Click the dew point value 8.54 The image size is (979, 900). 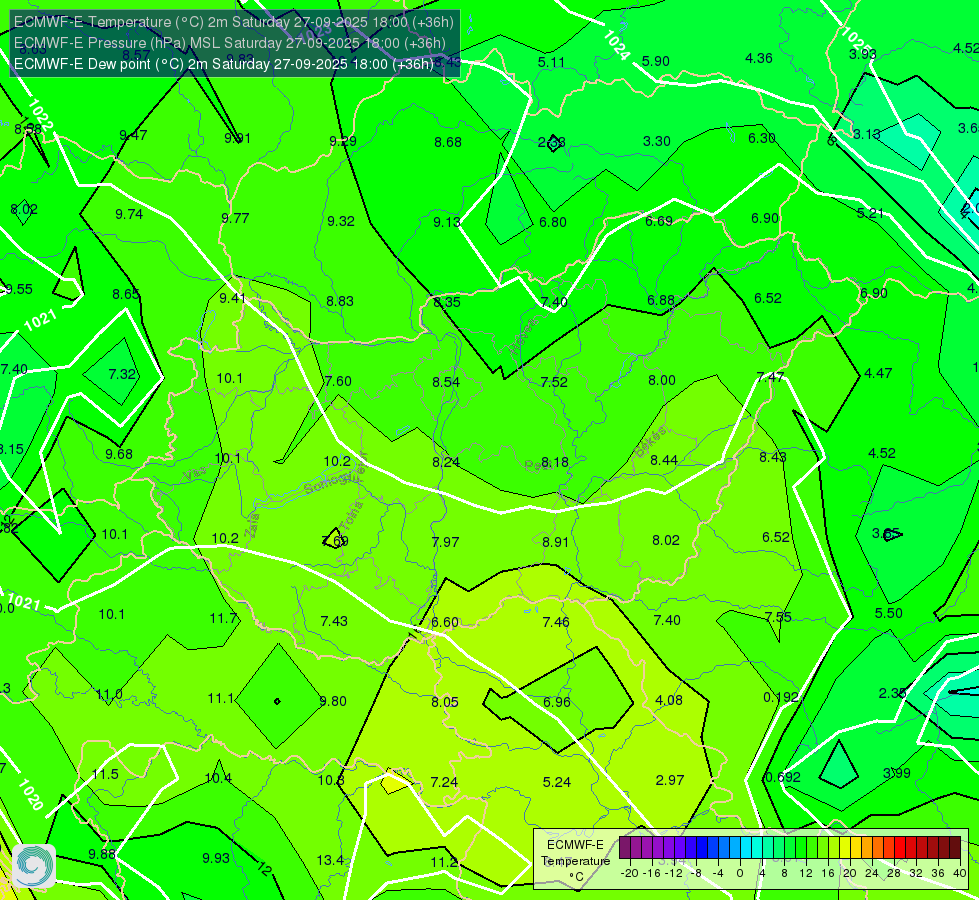coord(446,382)
